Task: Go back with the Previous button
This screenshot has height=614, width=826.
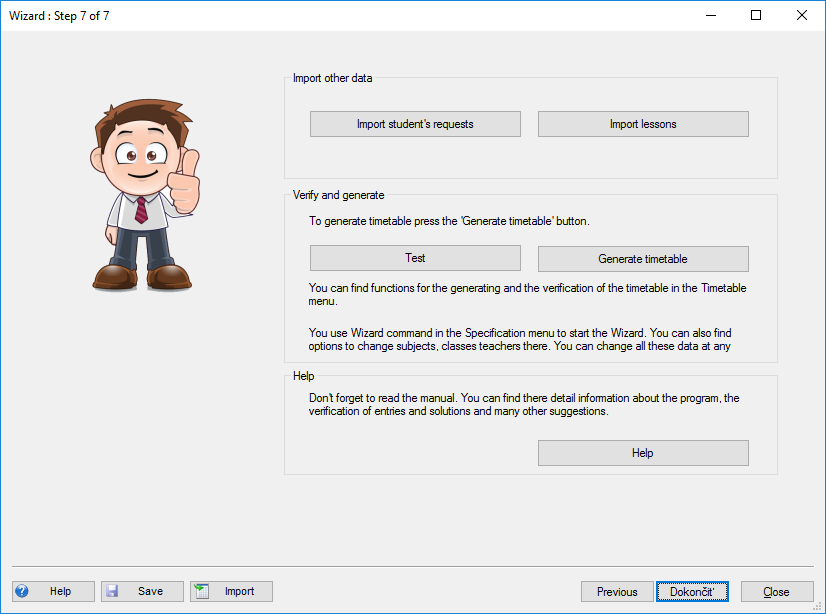Action: pyautogui.click(x=617, y=592)
